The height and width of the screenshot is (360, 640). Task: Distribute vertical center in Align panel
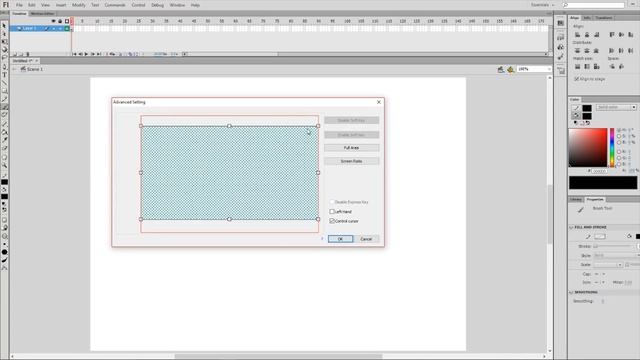coord(587,51)
